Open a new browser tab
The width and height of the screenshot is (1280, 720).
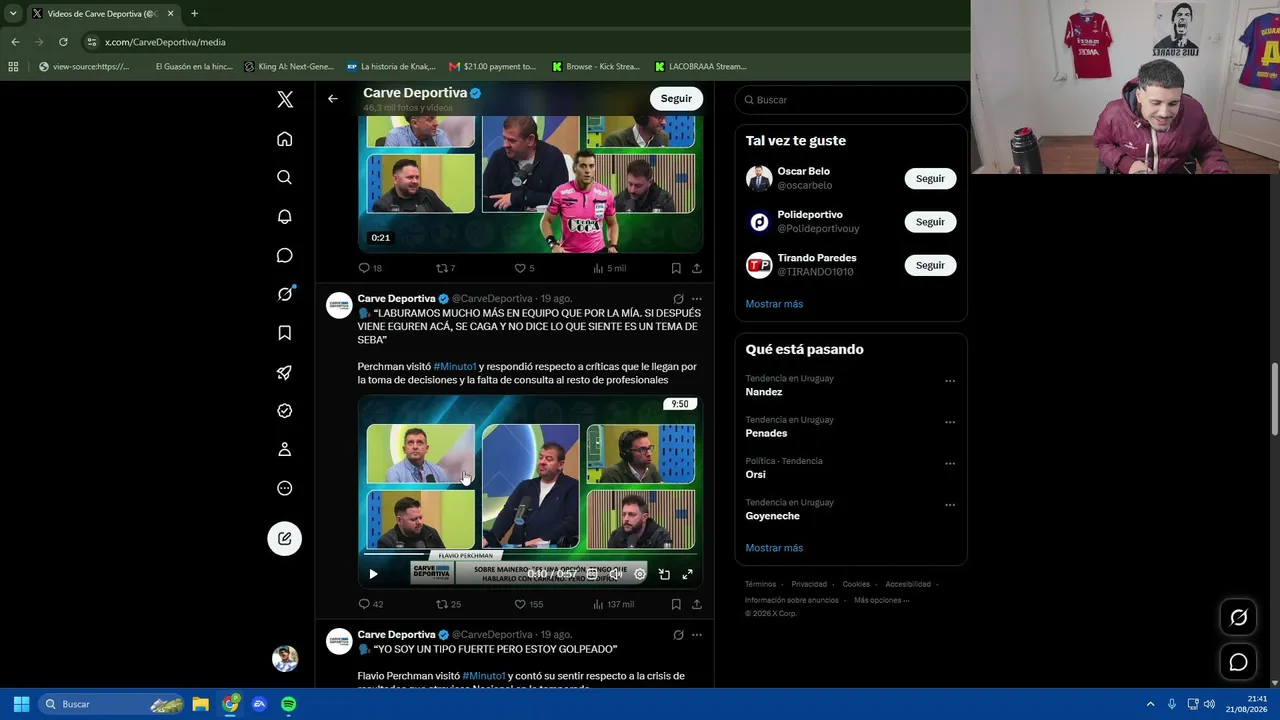pos(194,14)
